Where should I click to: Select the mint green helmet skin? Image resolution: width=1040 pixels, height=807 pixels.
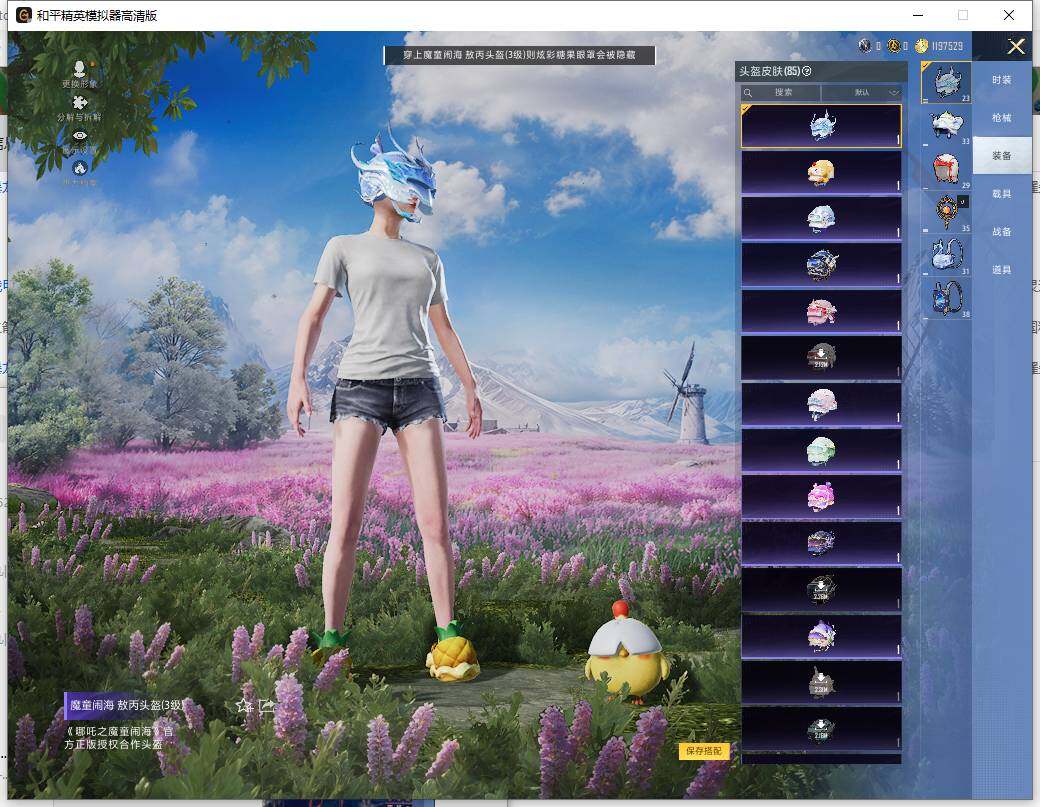[x=821, y=450]
